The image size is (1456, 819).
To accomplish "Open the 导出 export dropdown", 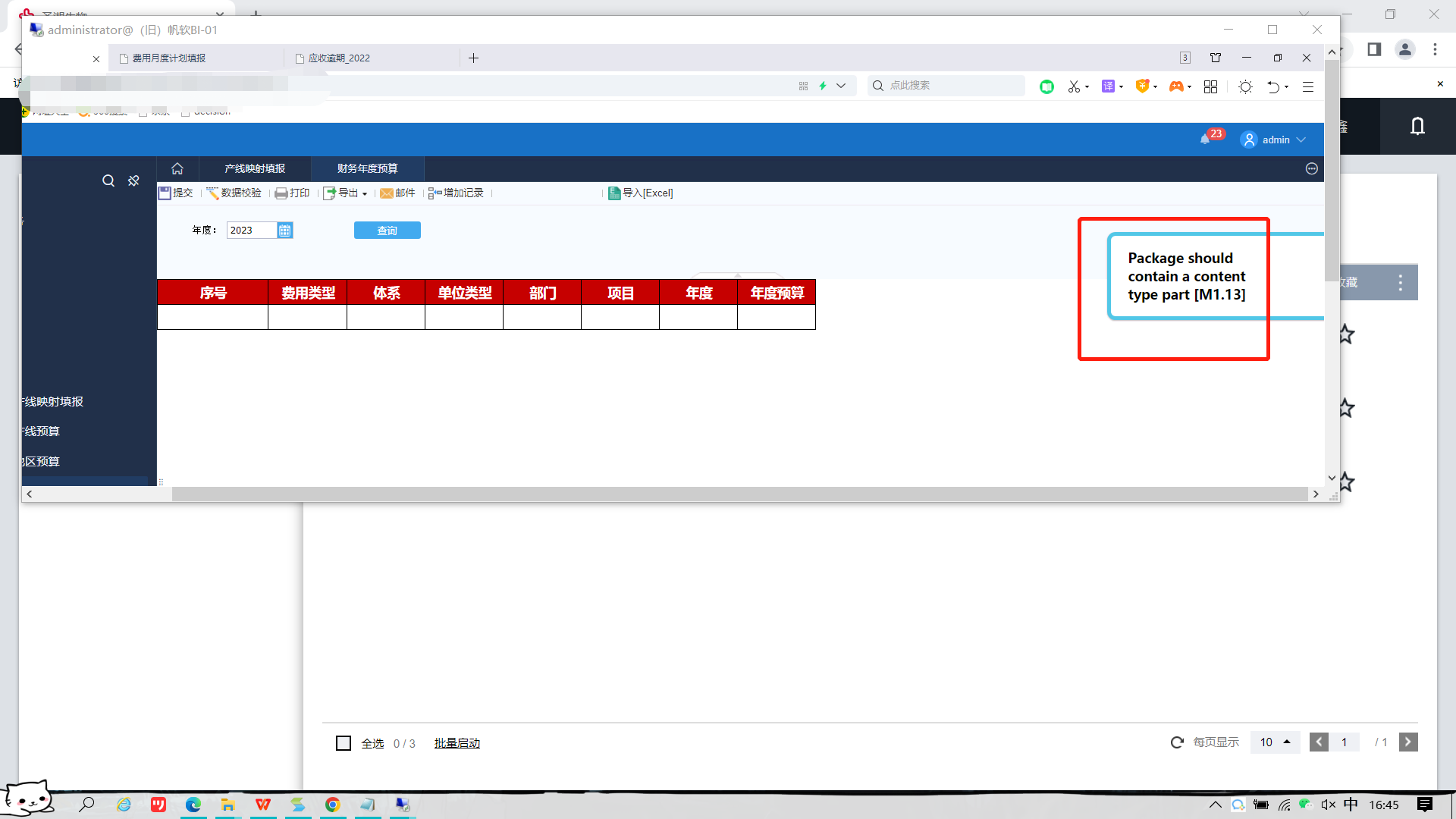I will coord(345,193).
